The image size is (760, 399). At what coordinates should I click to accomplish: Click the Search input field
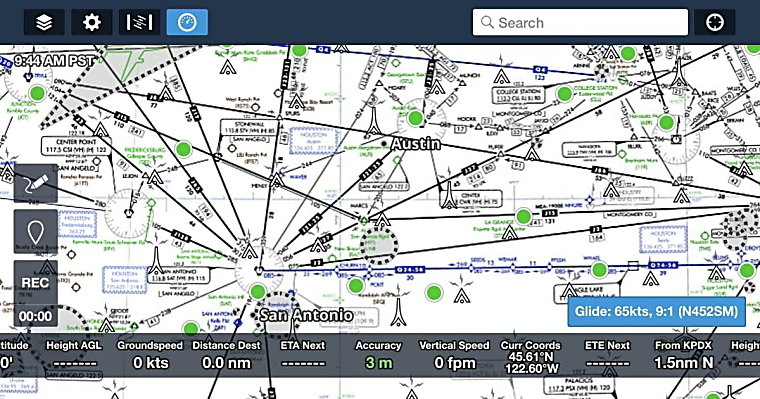point(580,22)
